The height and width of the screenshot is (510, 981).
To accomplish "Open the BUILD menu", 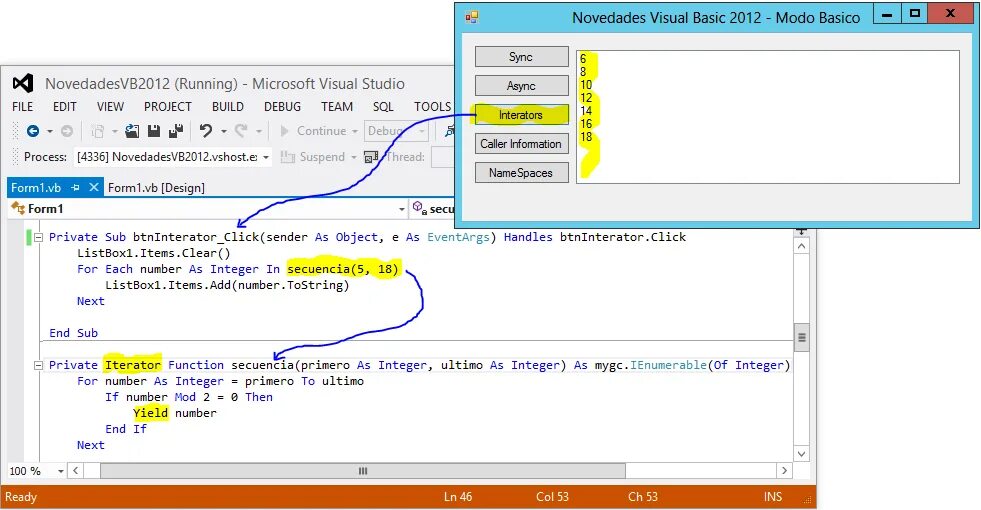I will click(x=228, y=107).
